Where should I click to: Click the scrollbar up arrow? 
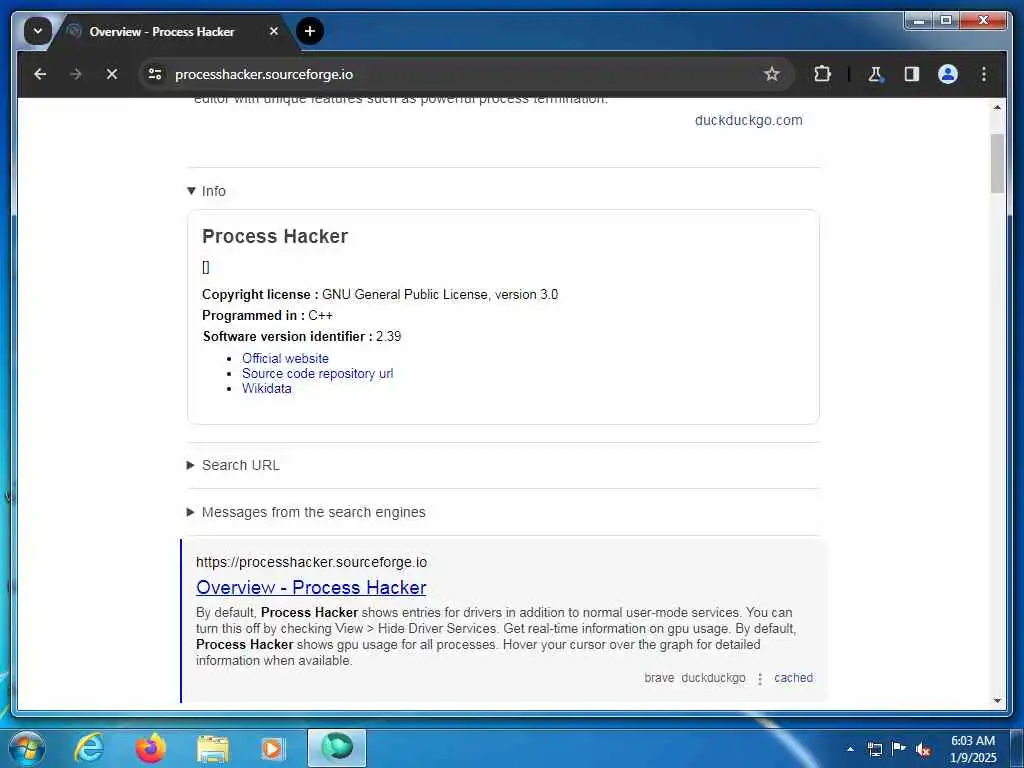(997, 107)
